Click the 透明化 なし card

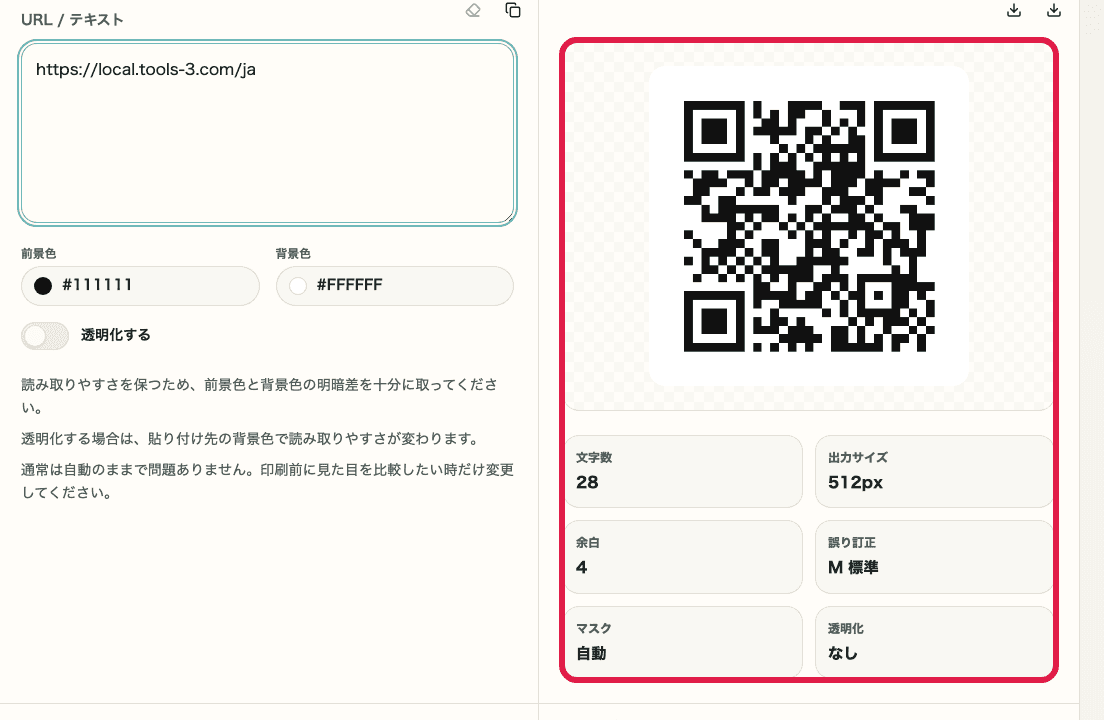pyautogui.click(x=934, y=642)
